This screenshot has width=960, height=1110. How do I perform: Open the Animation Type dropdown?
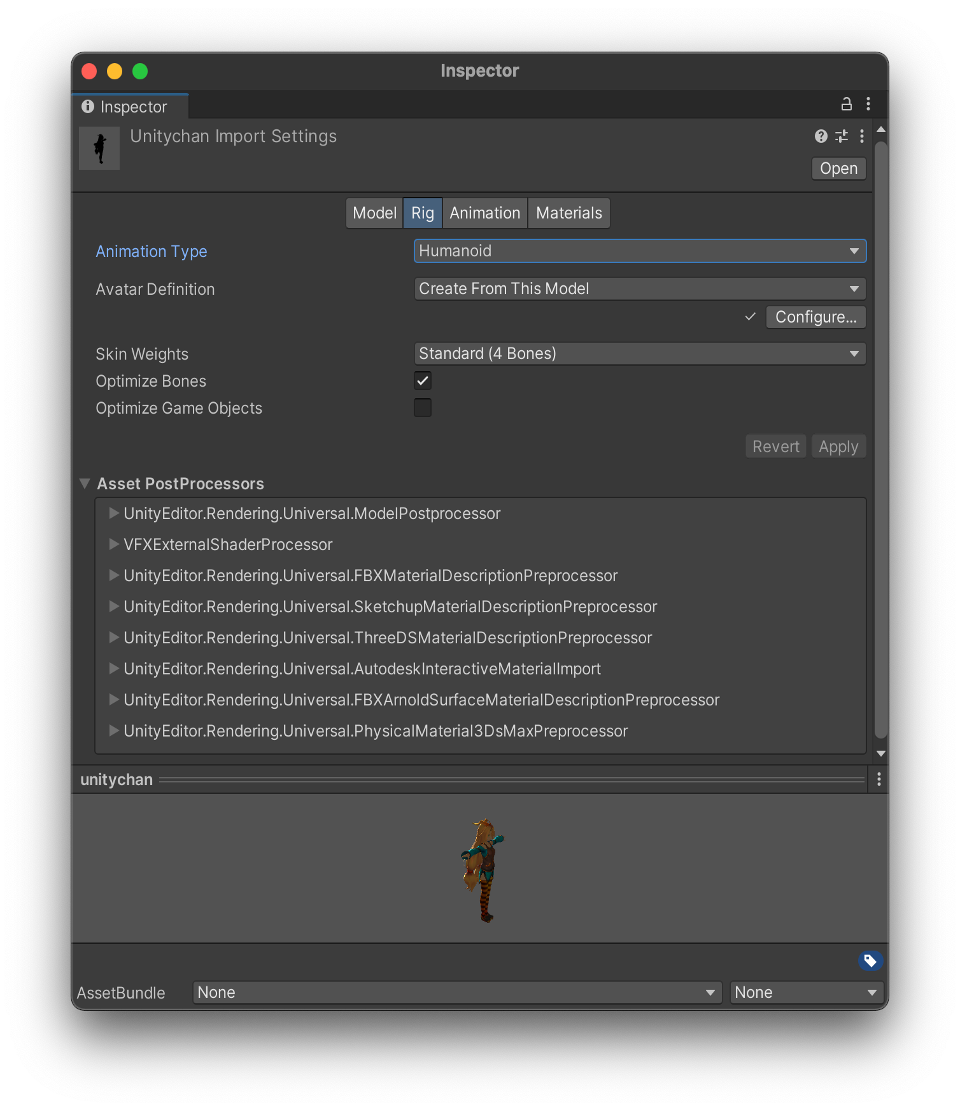pos(640,251)
